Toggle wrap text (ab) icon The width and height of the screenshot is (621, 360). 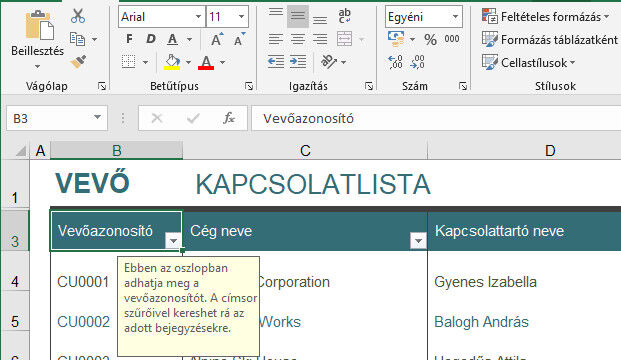(x=344, y=16)
